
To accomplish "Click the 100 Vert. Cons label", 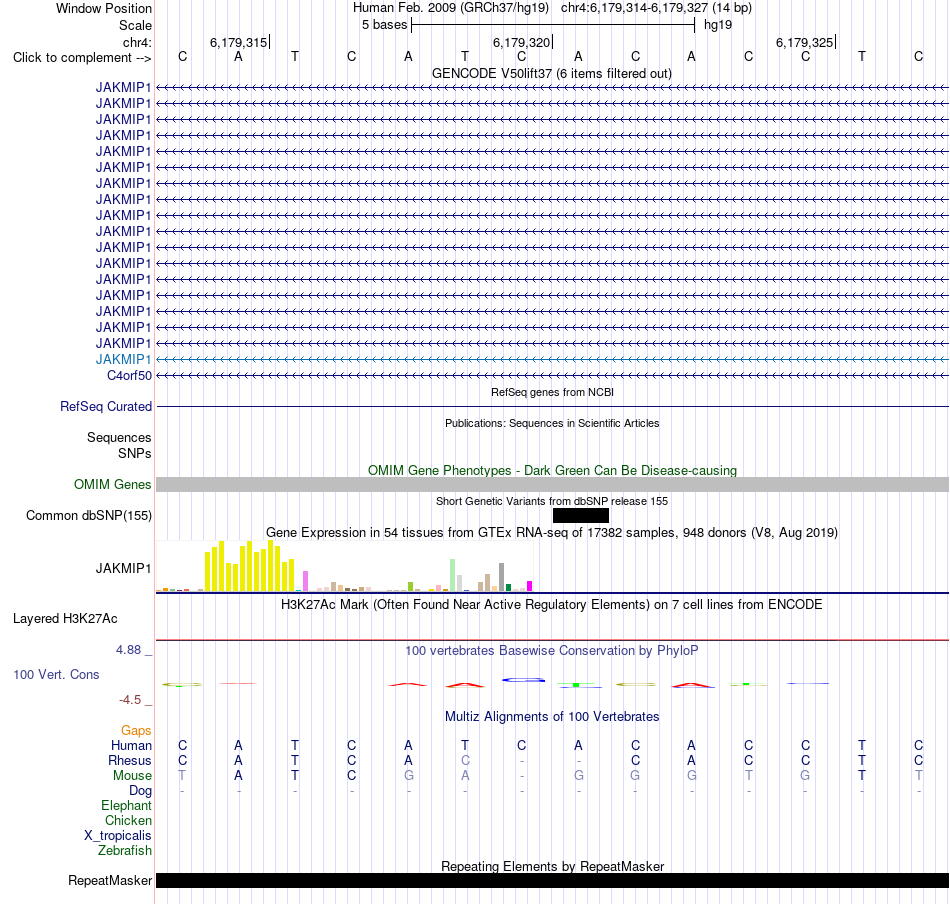I will pos(56,674).
